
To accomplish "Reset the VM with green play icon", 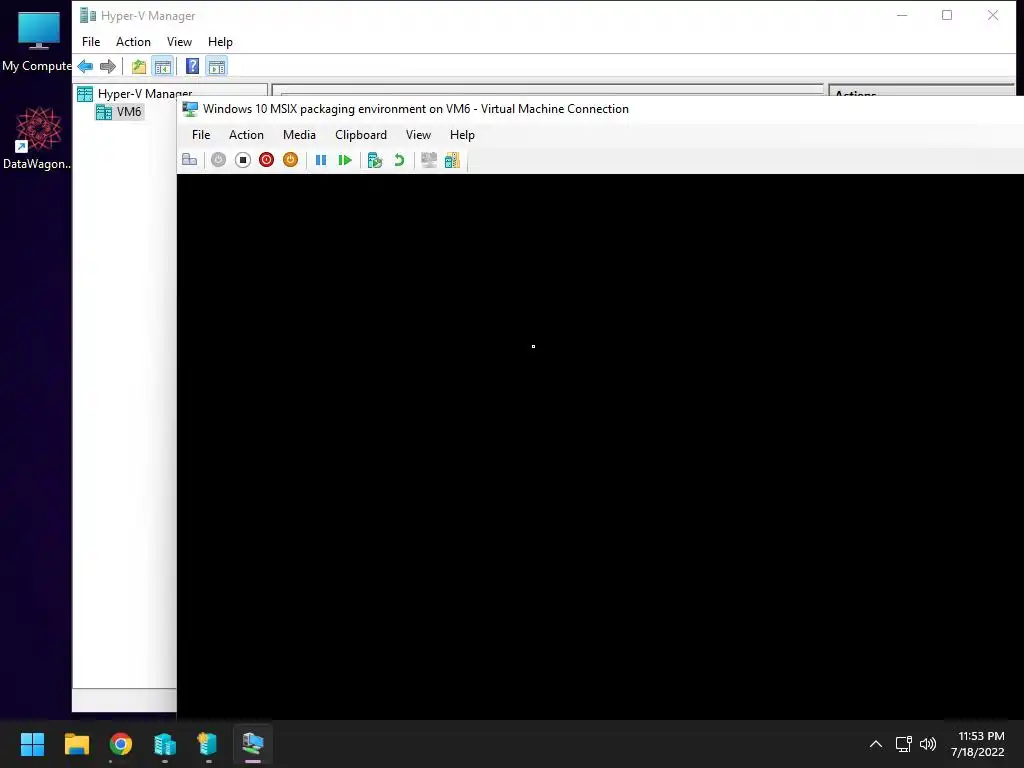I will [x=345, y=160].
